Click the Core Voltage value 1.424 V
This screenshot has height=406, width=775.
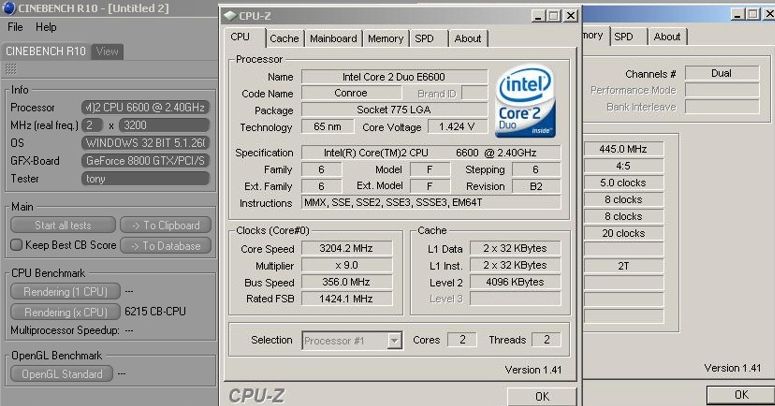[457, 127]
